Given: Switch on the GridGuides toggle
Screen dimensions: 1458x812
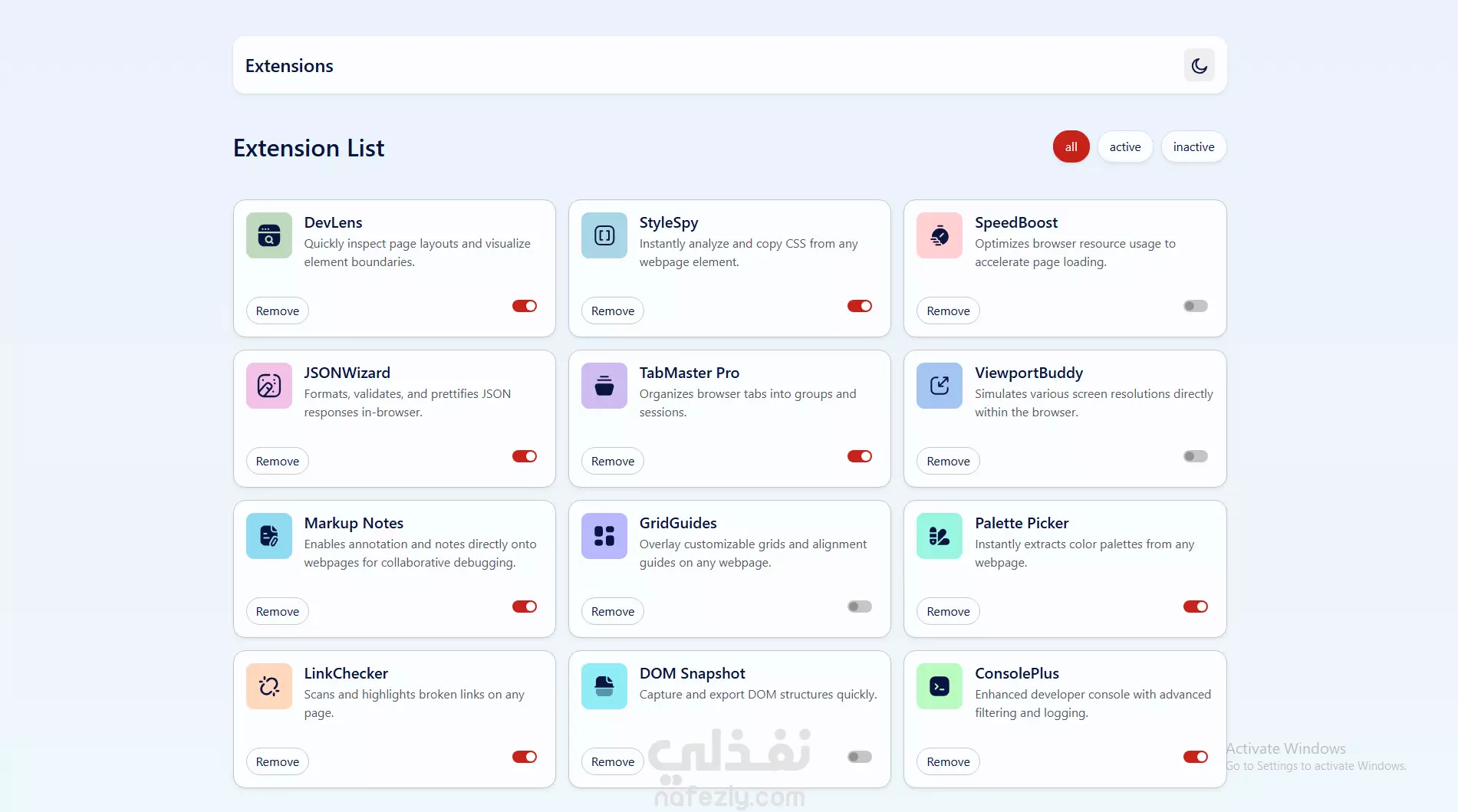Looking at the screenshot, I should point(860,607).
